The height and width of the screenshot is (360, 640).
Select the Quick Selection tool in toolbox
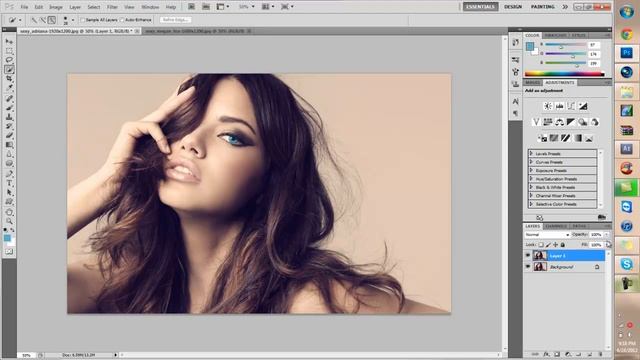[9, 69]
